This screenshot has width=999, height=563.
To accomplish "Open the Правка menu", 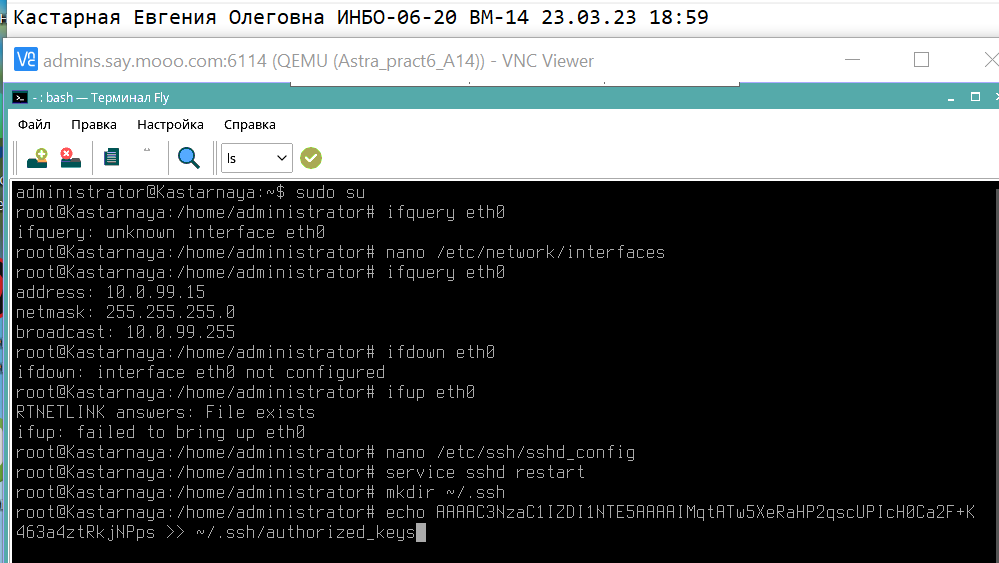I will (94, 125).
